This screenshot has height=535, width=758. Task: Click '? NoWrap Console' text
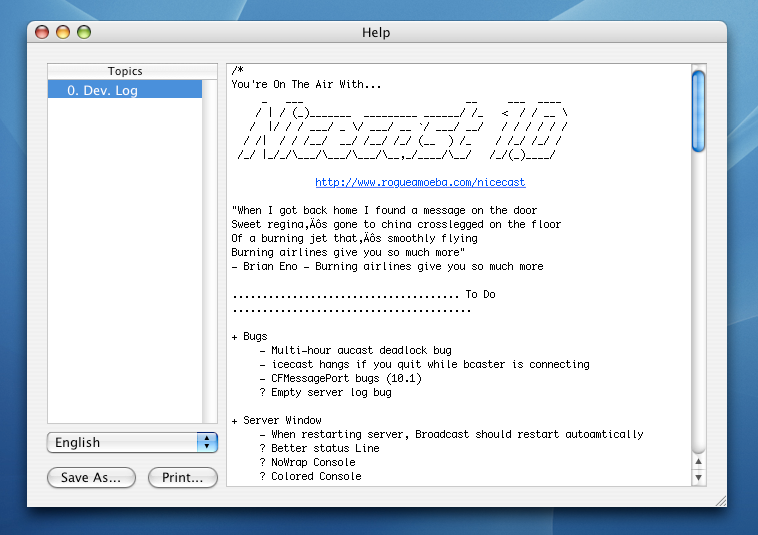click(x=307, y=463)
